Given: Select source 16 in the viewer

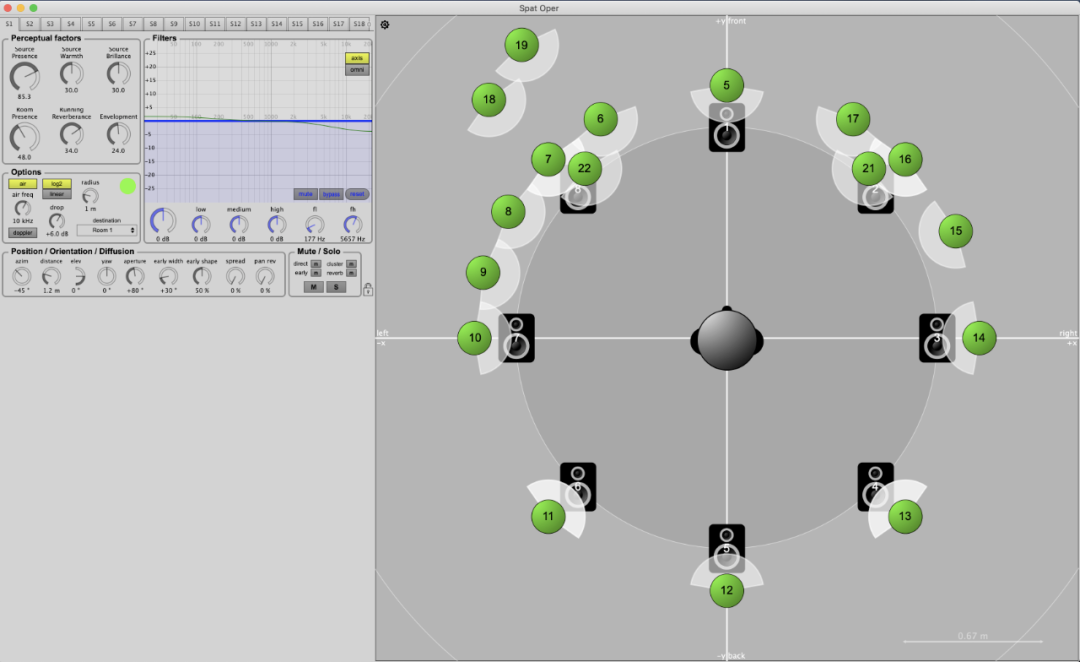Looking at the screenshot, I should coord(905,159).
